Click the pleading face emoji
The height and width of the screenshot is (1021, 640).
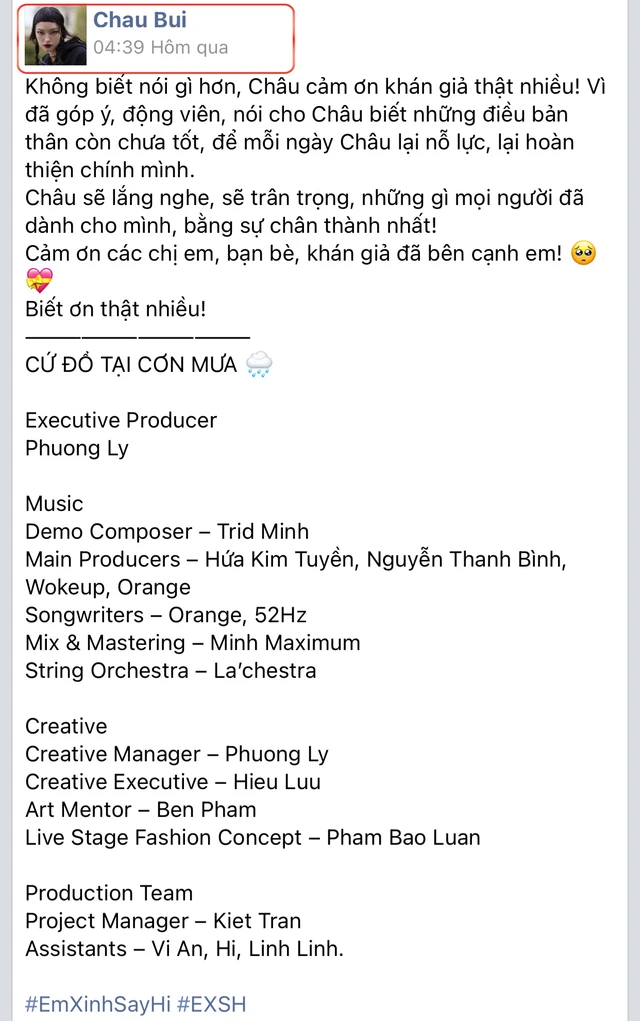point(583,253)
